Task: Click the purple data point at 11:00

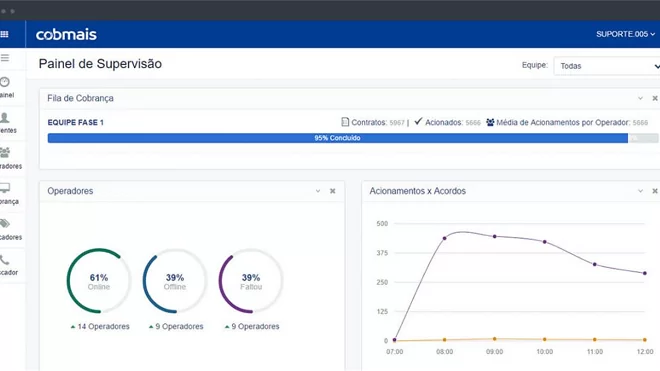Action: (595, 264)
